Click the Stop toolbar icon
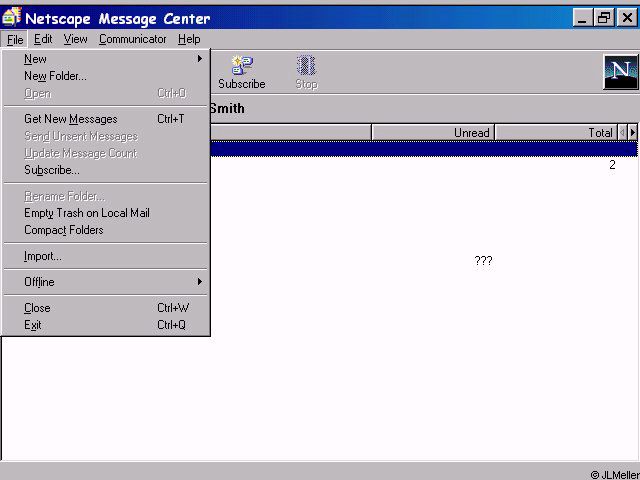 tap(306, 73)
